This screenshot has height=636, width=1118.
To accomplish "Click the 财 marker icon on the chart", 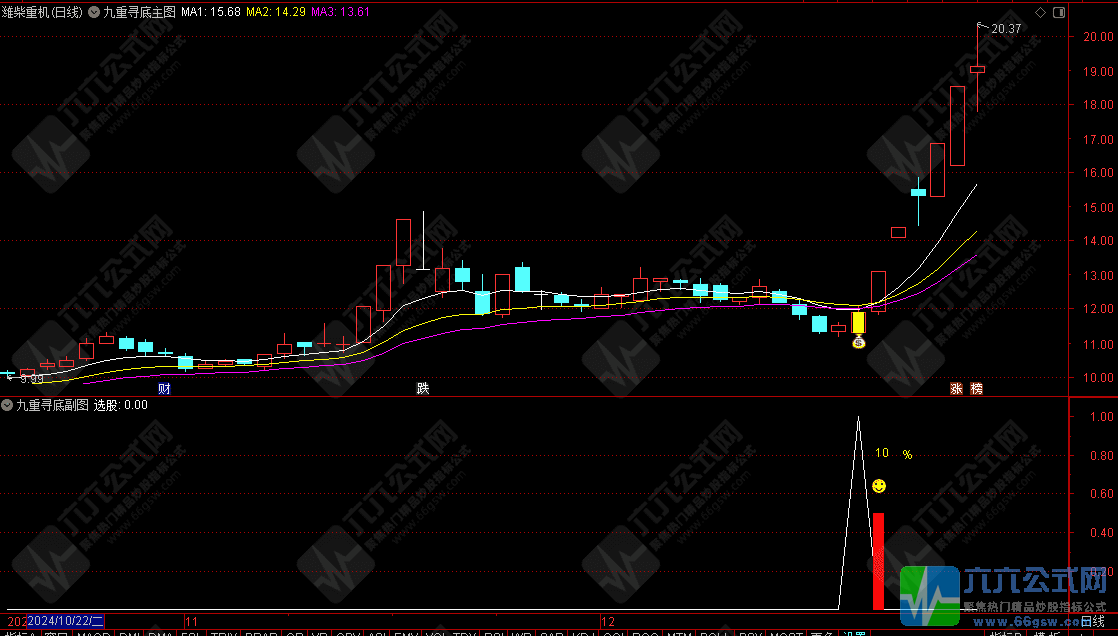I will coord(164,388).
